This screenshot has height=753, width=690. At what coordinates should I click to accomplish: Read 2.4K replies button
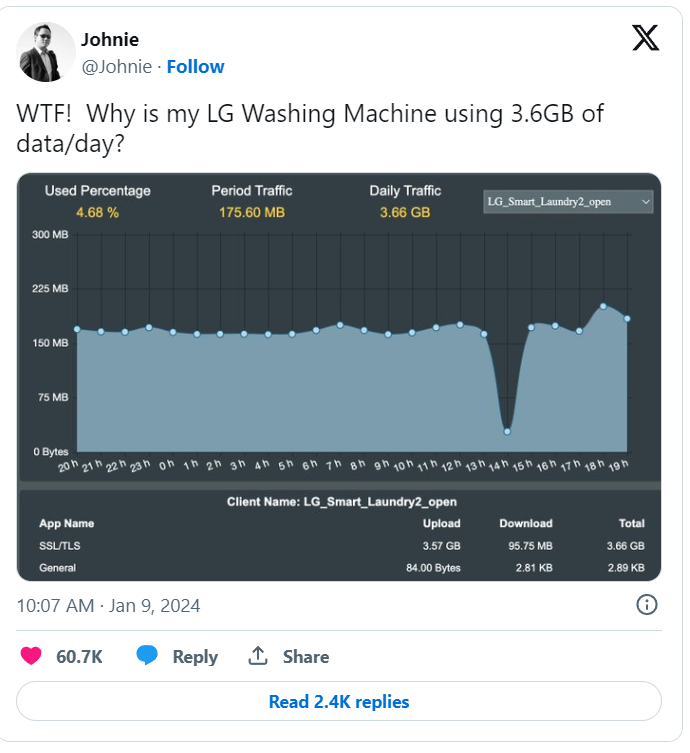[x=339, y=702]
